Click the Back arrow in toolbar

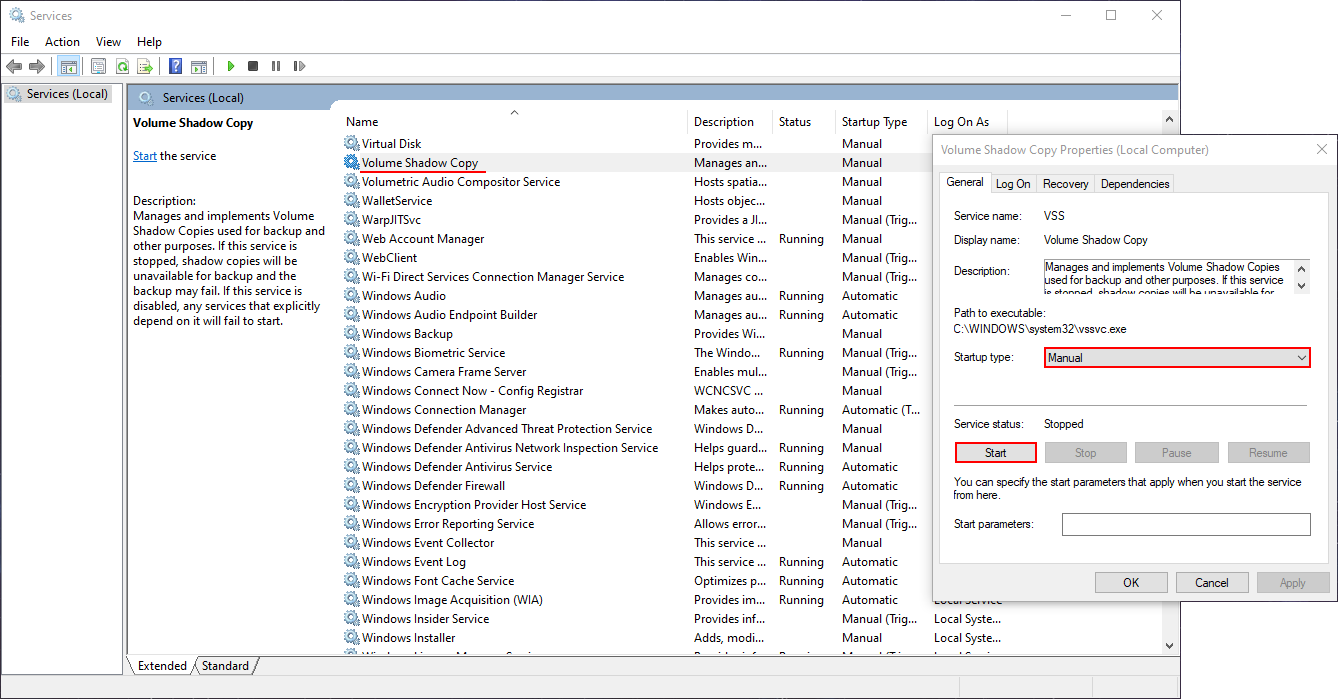pyautogui.click(x=14, y=66)
